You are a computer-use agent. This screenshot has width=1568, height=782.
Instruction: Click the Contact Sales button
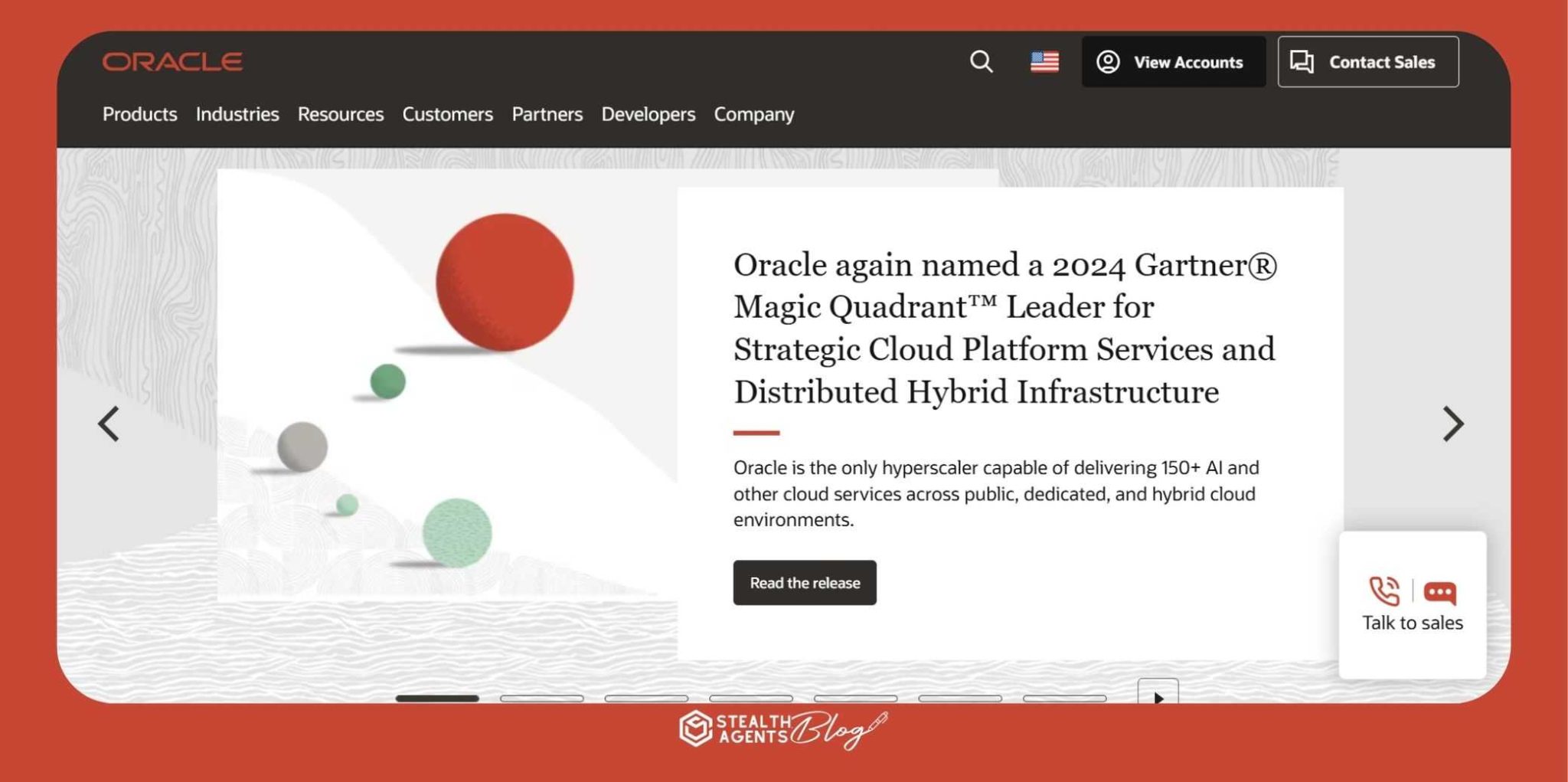(1367, 62)
